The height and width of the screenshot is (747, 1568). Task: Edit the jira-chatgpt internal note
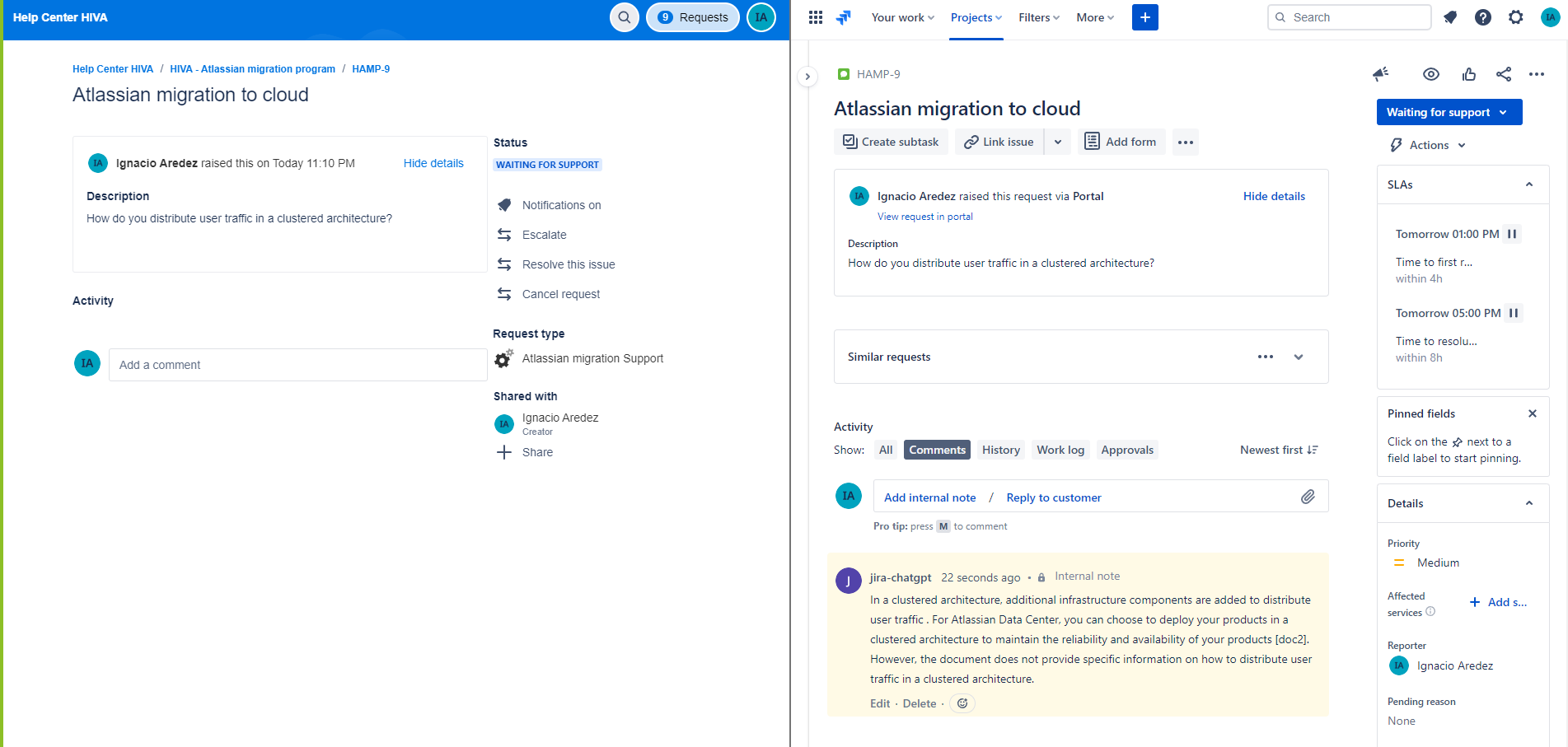[x=880, y=703]
